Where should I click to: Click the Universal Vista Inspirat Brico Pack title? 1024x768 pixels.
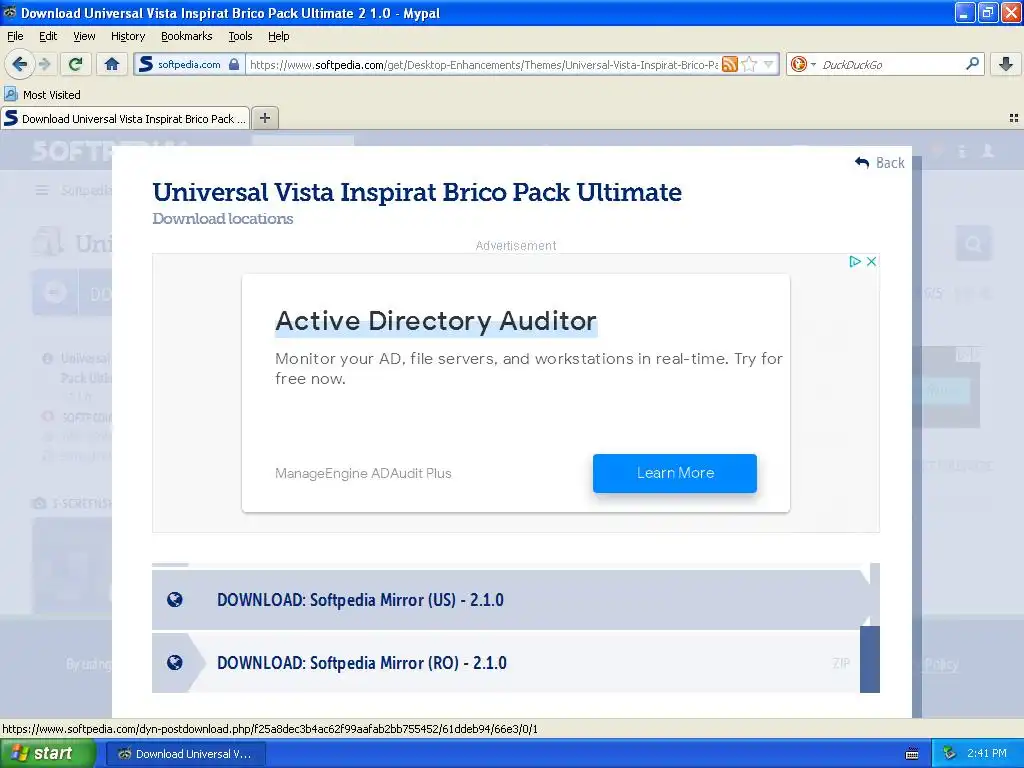pyautogui.click(x=417, y=192)
